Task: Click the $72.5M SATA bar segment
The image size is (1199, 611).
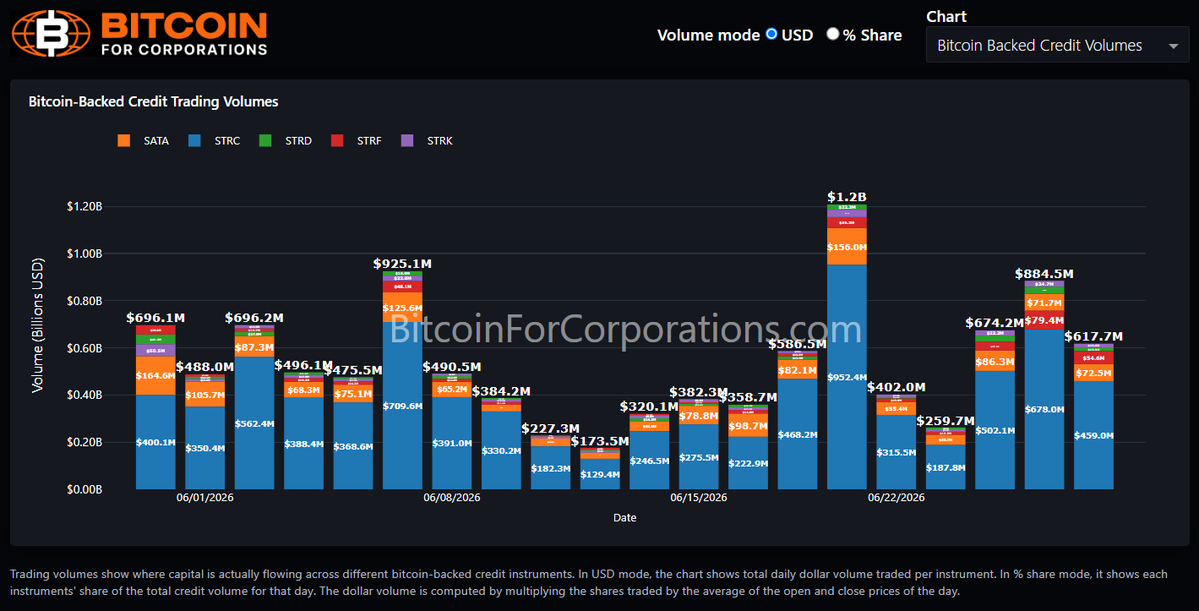Action: click(x=1093, y=372)
